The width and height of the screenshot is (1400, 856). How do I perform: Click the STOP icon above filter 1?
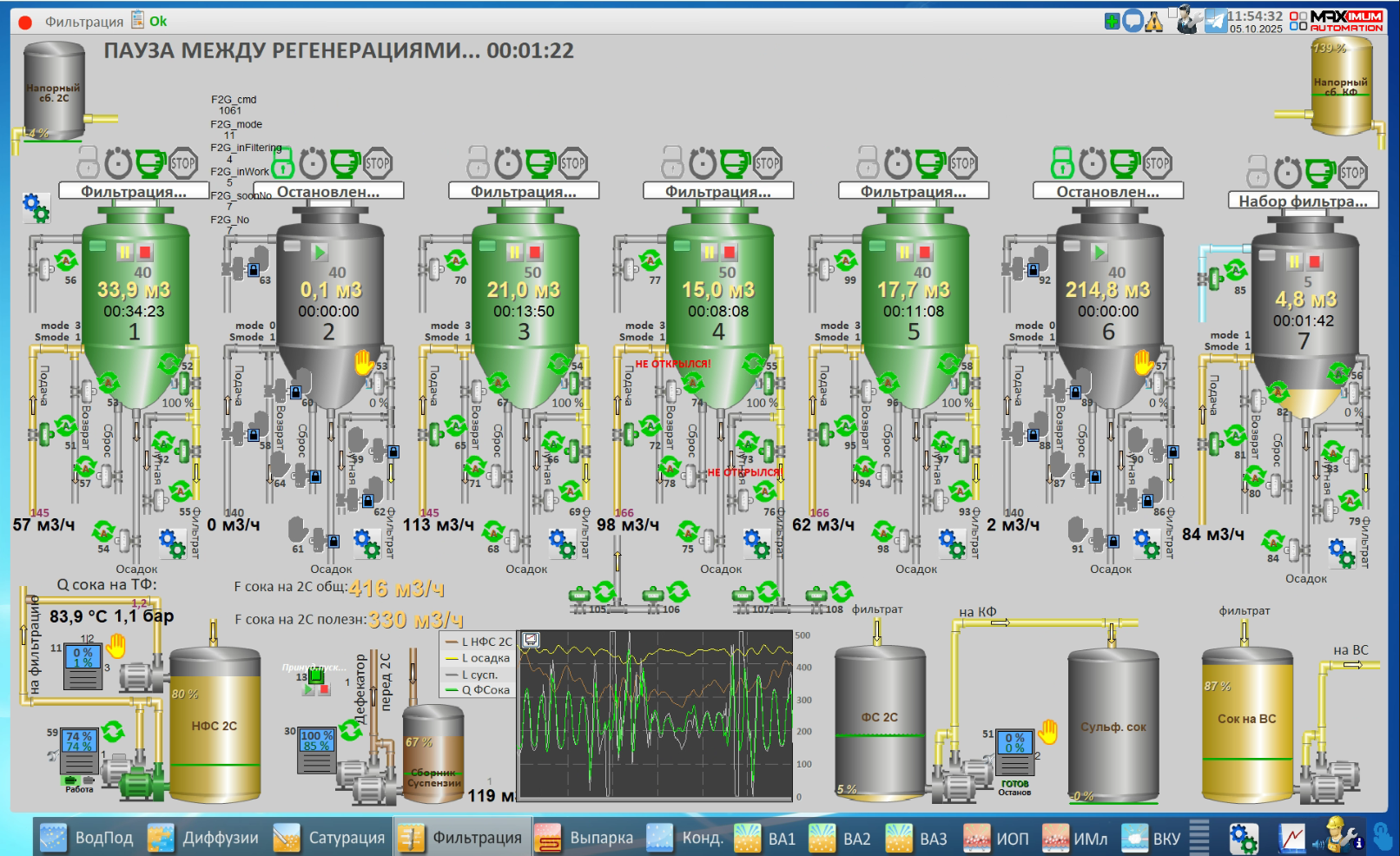[x=182, y=162]
